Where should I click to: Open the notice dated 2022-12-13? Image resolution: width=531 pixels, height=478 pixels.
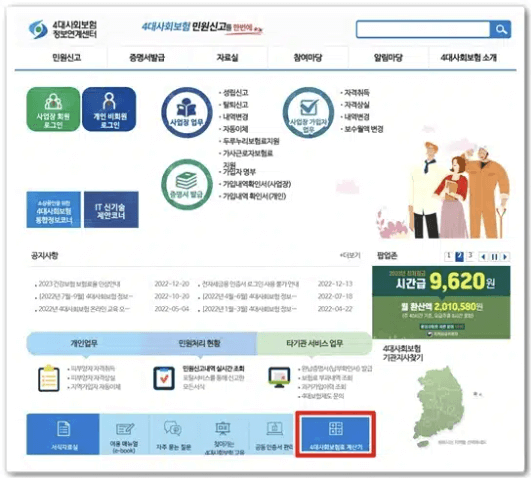coord(250,284)
